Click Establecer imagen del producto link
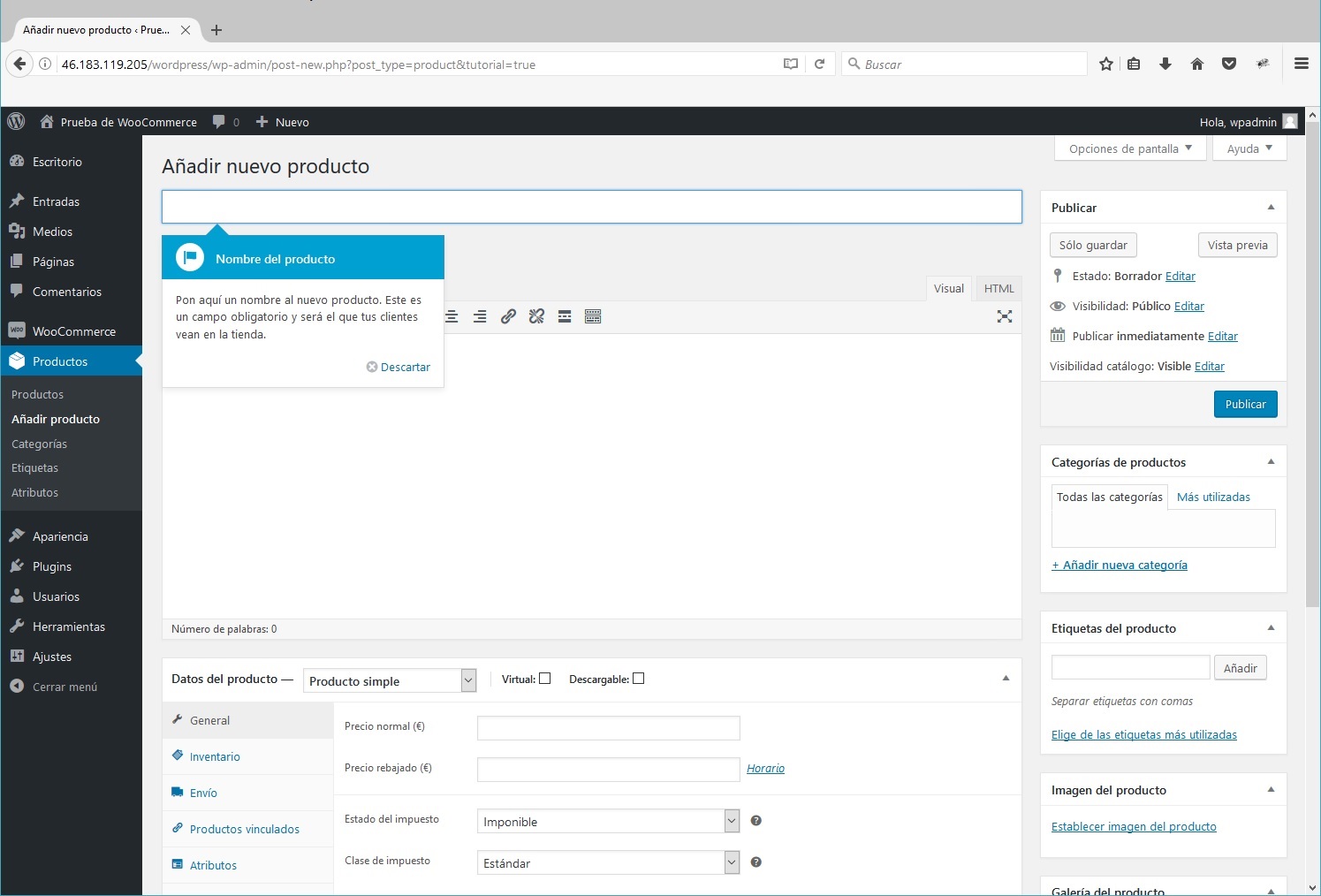 (x=1134, y=826)
